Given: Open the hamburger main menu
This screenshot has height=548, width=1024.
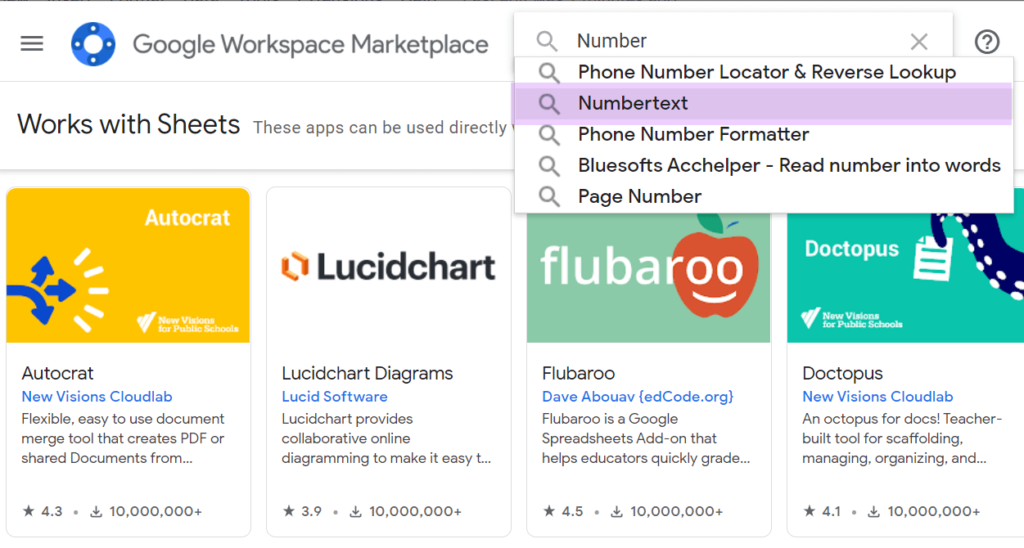Looking at the screenshot, I should click(x=31, y=44).
